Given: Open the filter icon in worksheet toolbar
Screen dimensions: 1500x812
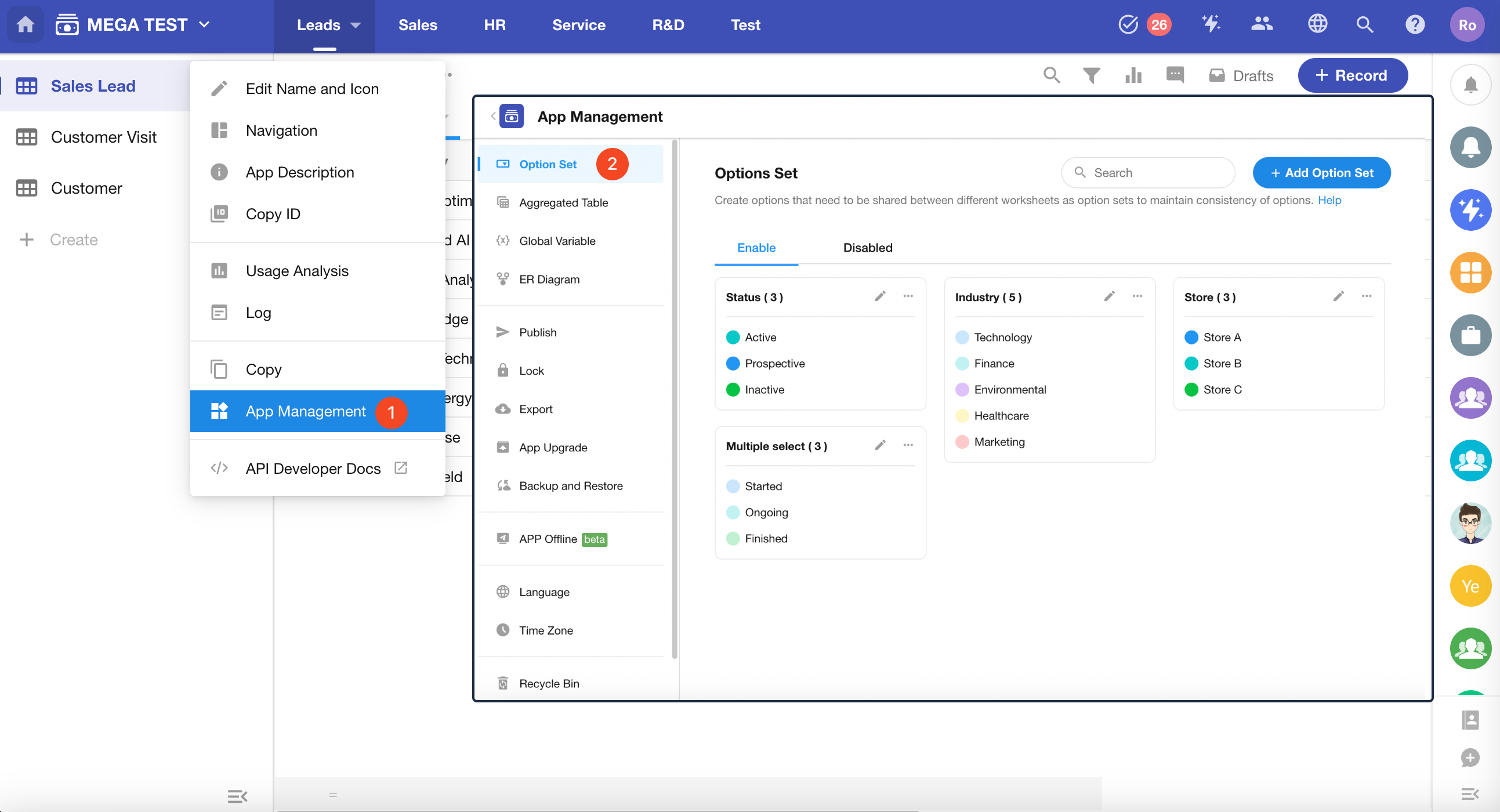Looking at the screenshot, I should (1091, 75).
